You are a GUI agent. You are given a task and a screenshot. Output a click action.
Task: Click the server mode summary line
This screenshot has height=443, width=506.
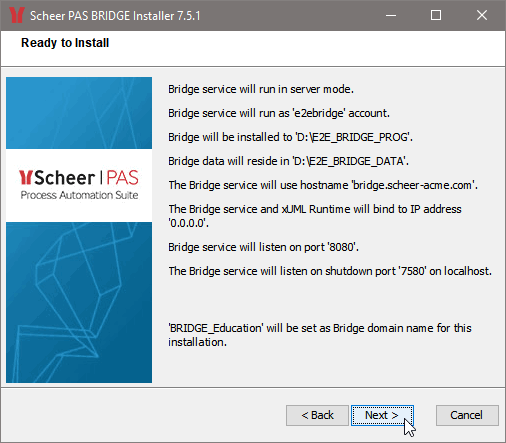point(261,89)
